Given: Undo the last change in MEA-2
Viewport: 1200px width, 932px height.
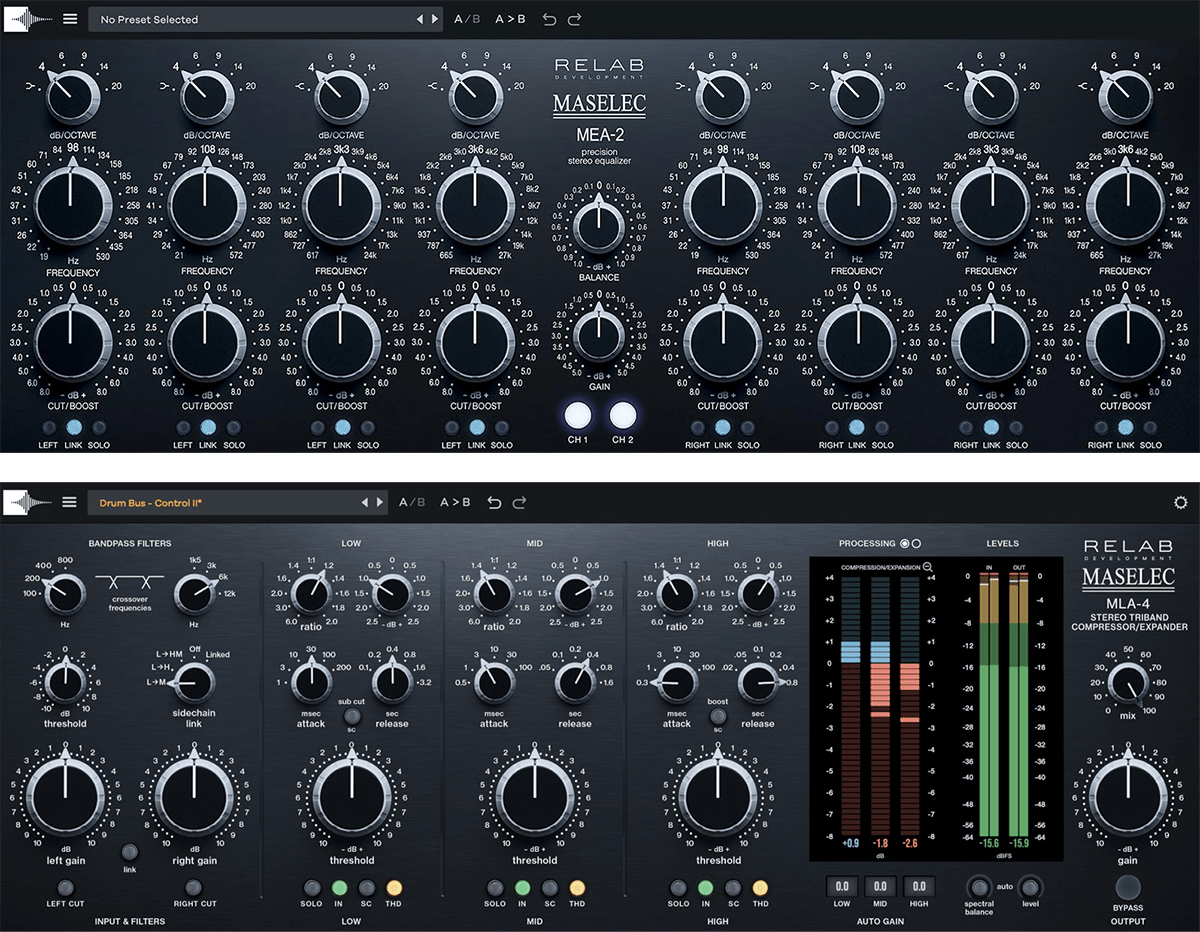Looking at the screenshot, I should [549, 19].
